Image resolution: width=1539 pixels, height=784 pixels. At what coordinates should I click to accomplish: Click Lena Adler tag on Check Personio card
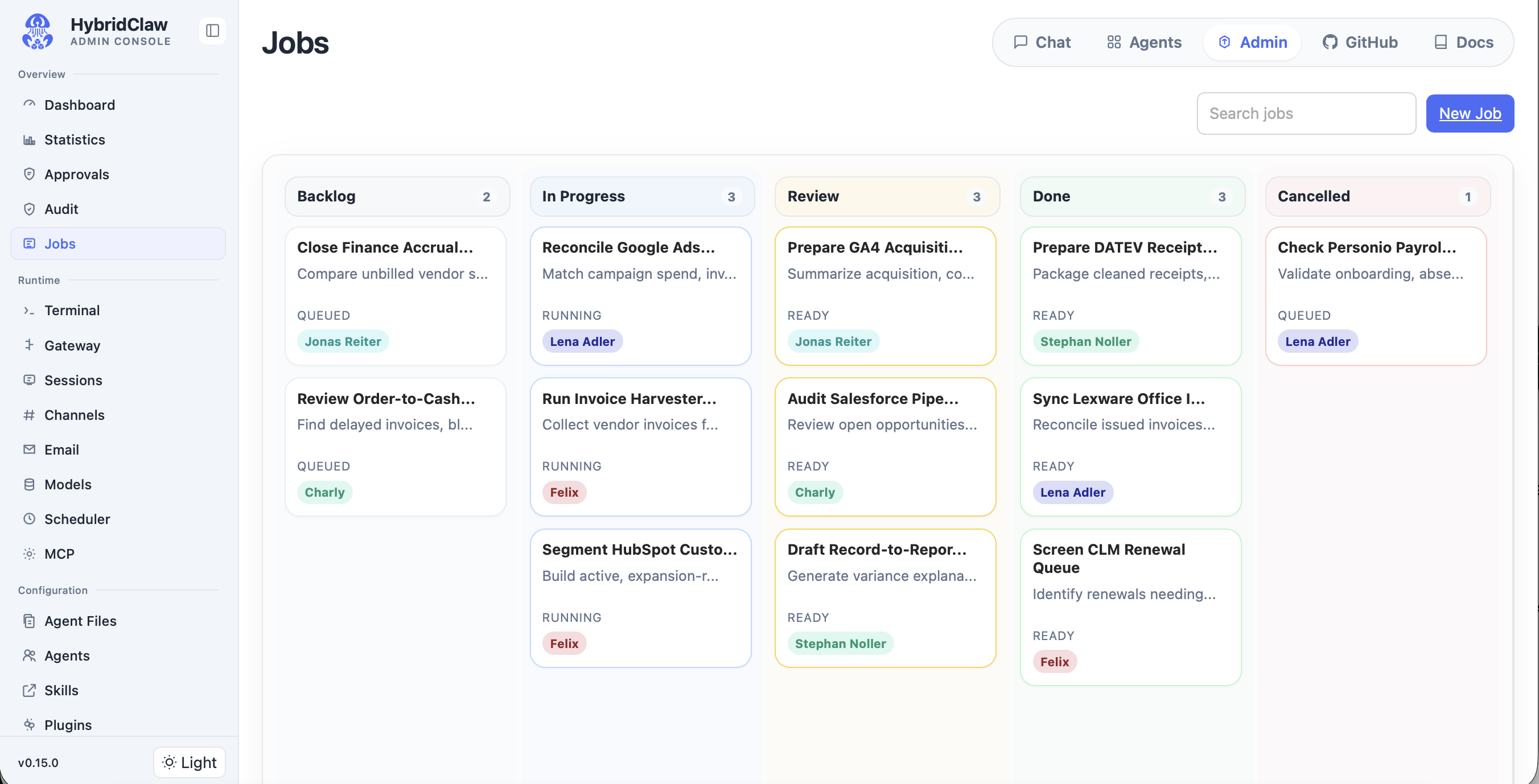point(1318,341)
